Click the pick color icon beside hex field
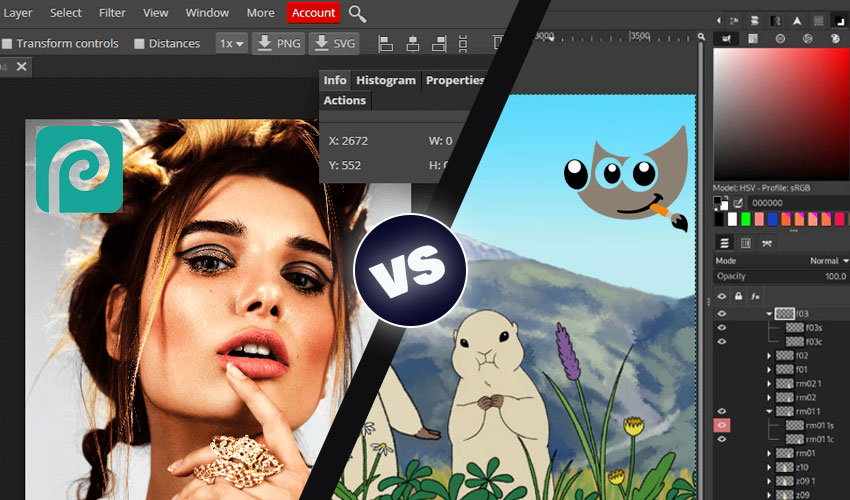The width and height of the screenshot is (850, 500). click(738, 203)
